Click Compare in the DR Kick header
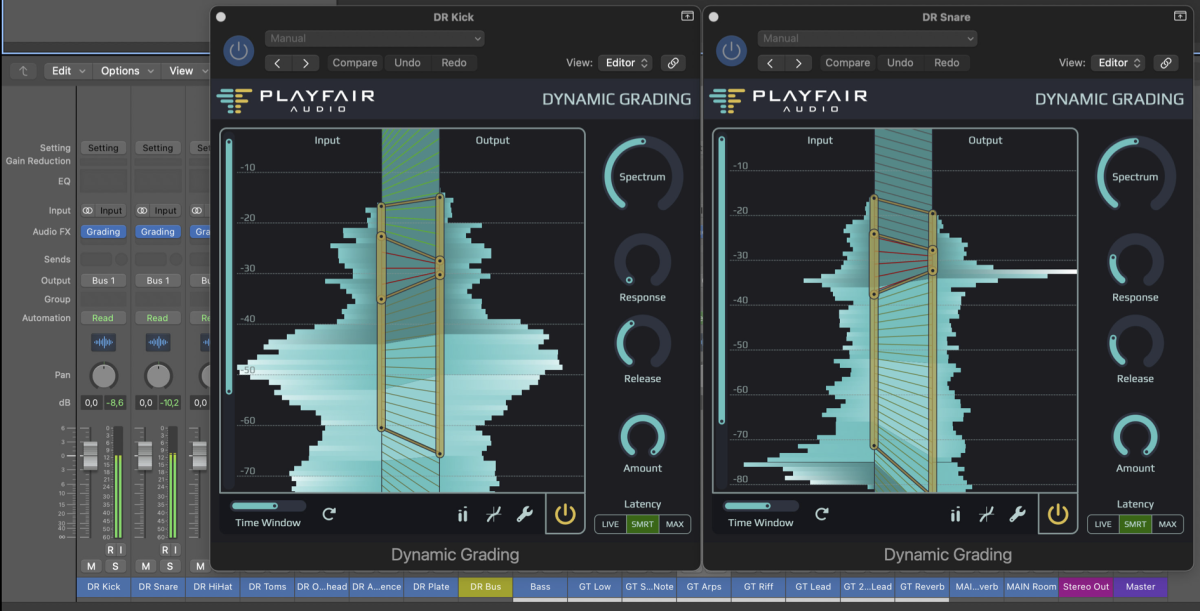1200x611 pixels. pos(355,63)
